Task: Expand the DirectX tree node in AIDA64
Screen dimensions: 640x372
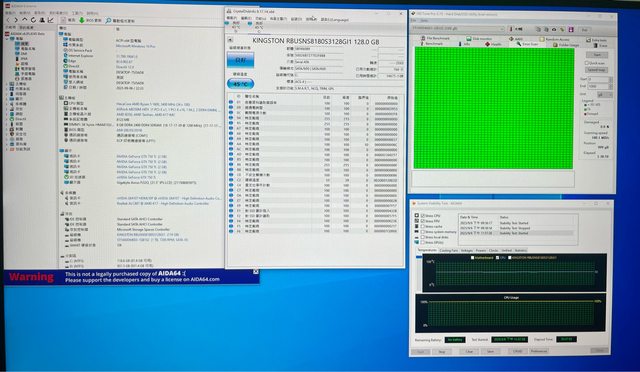Action: (x=7, y=119)
